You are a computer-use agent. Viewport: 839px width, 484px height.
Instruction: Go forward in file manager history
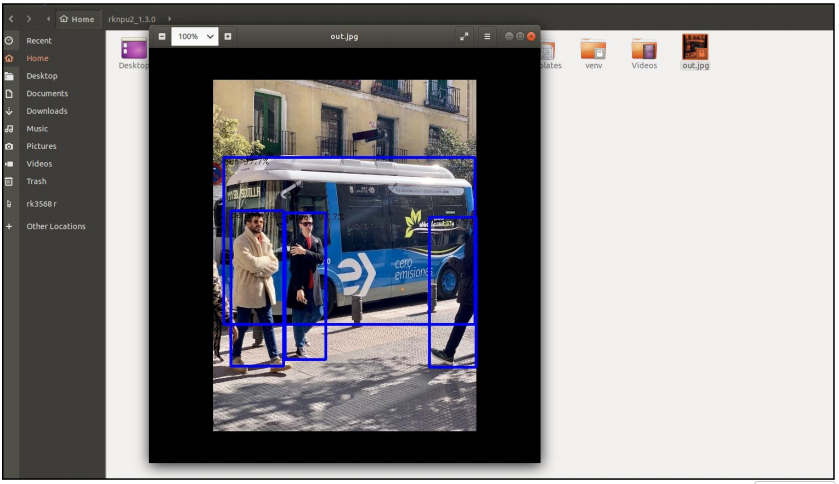point(28,19)
